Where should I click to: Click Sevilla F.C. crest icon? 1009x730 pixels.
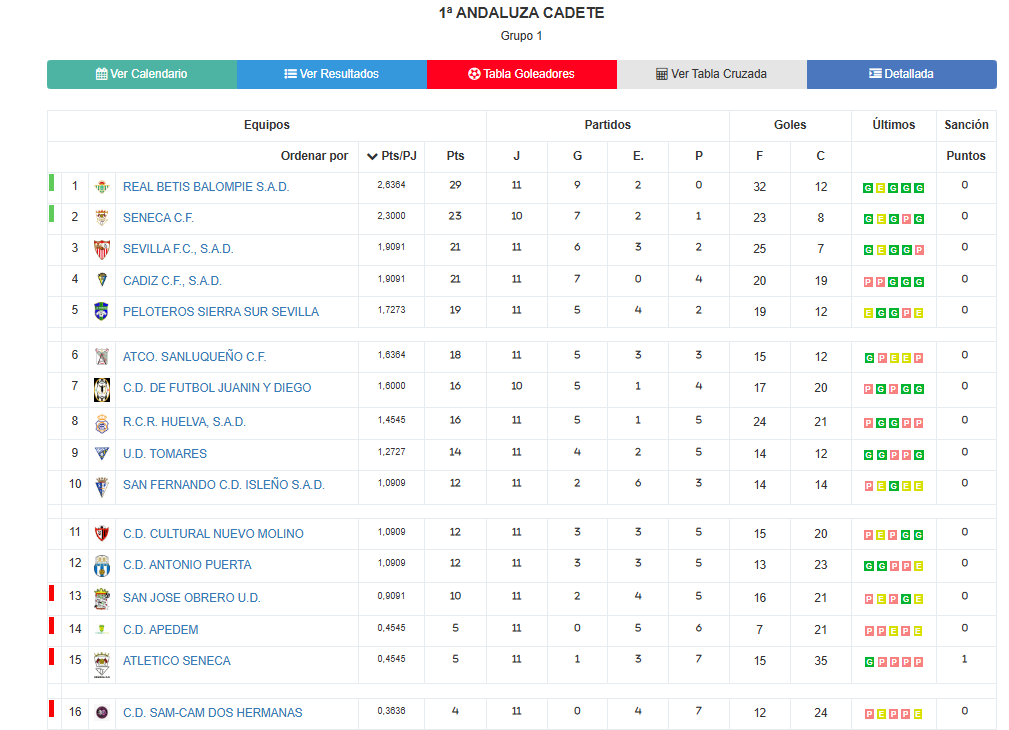[x=102, y=249]
